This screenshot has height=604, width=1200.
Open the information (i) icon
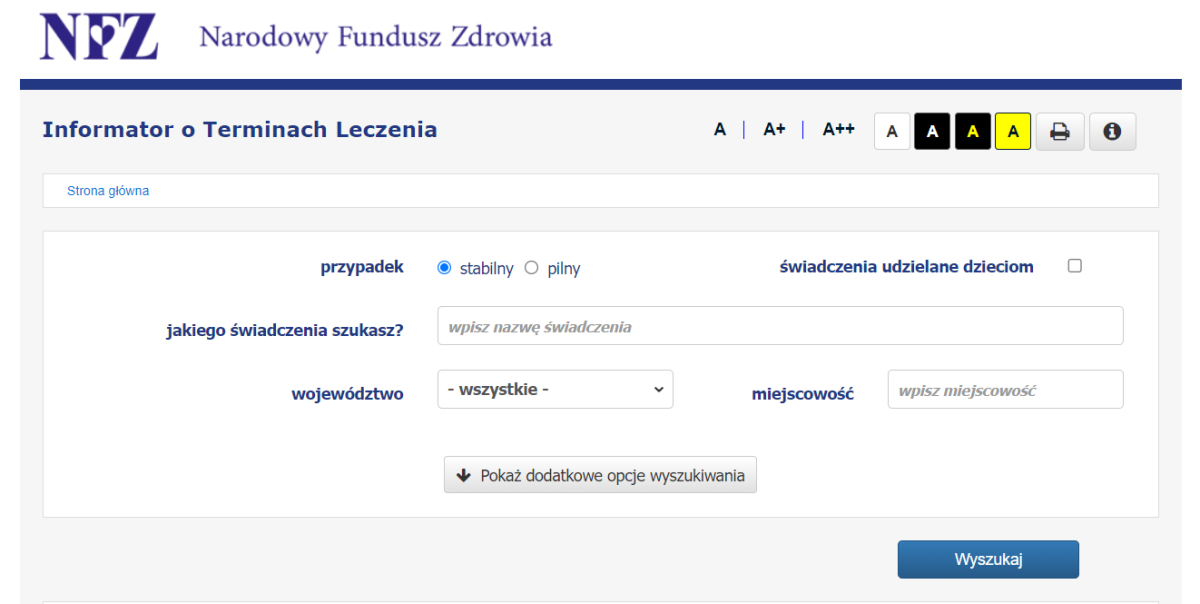point(1112,131)
